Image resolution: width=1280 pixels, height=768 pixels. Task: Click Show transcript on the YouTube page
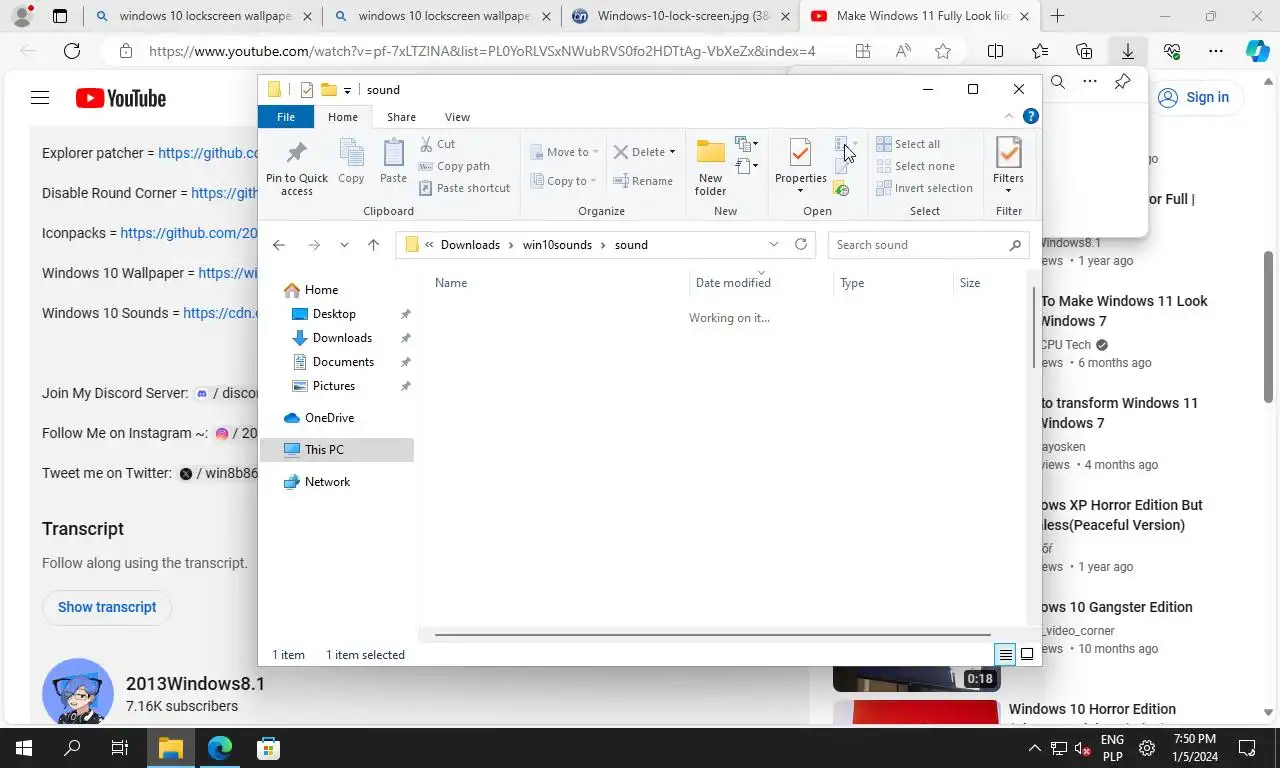click(x=107, y=607)
